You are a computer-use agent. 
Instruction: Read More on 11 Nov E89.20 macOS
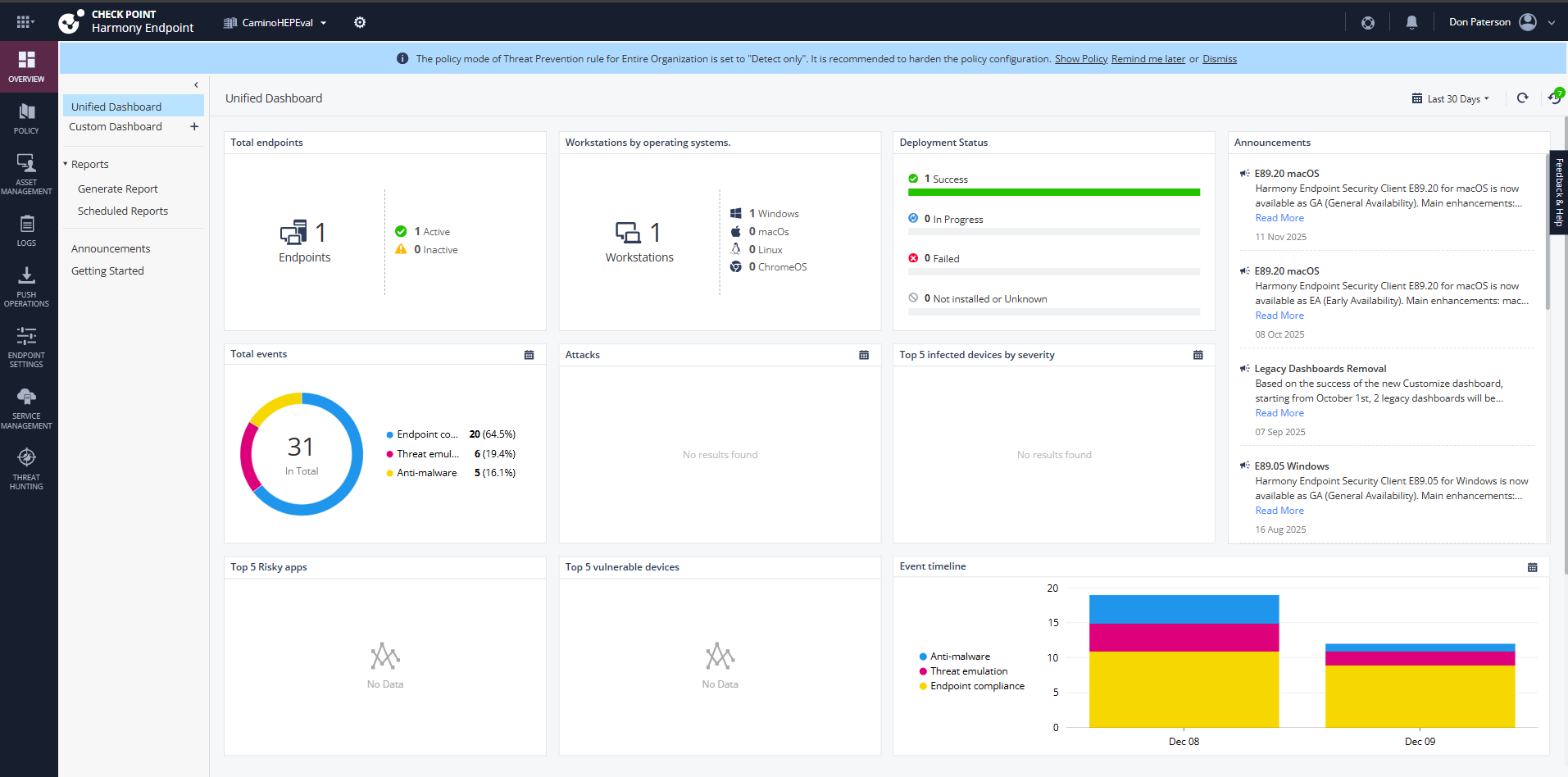1279,218
